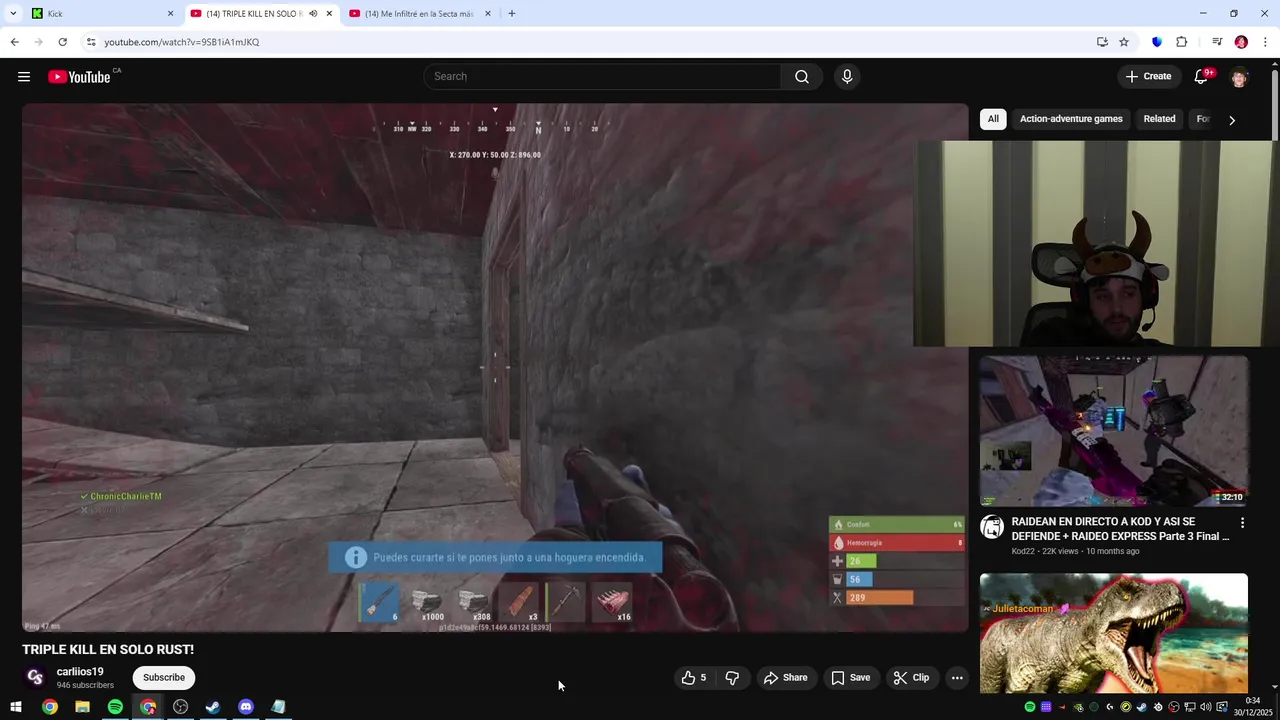Image resolution: width=1280 pixels, height=720 pixels.
Task: Share the video
Action: 785,678
